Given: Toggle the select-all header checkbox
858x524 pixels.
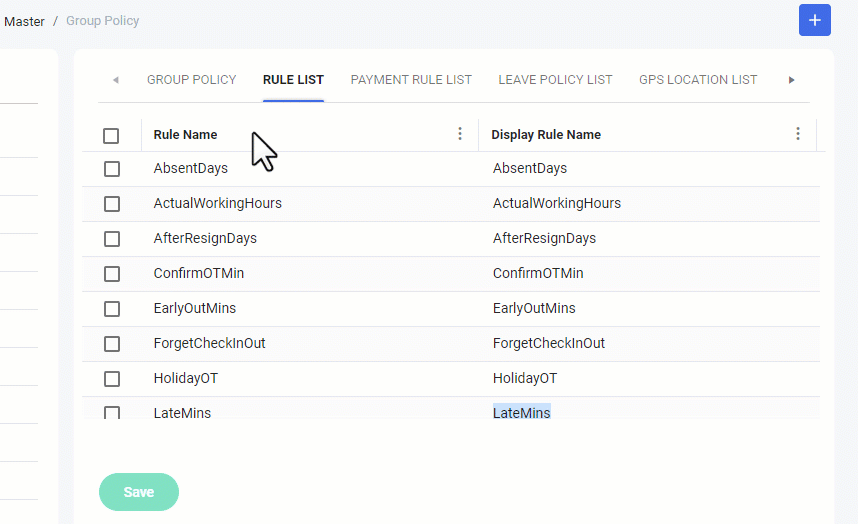Looking at the screenshot, I should (x=111, y=135).
